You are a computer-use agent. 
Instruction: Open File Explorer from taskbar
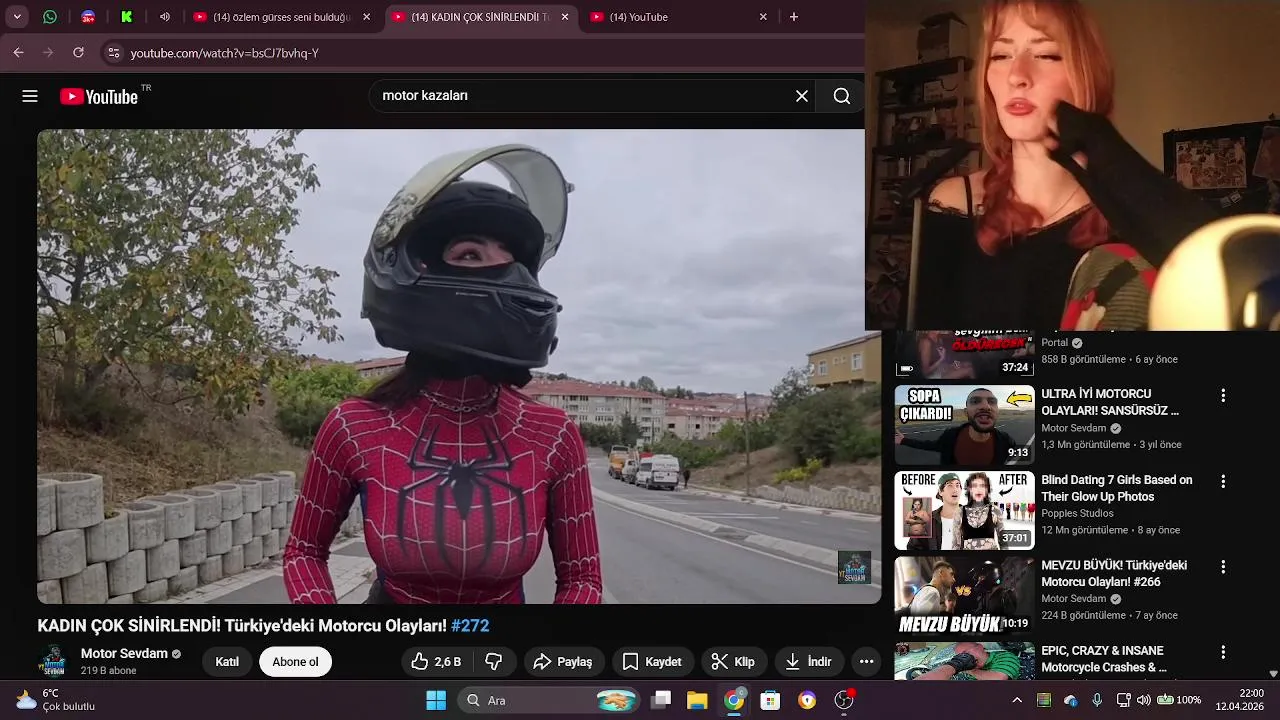[x=697, y=700]
